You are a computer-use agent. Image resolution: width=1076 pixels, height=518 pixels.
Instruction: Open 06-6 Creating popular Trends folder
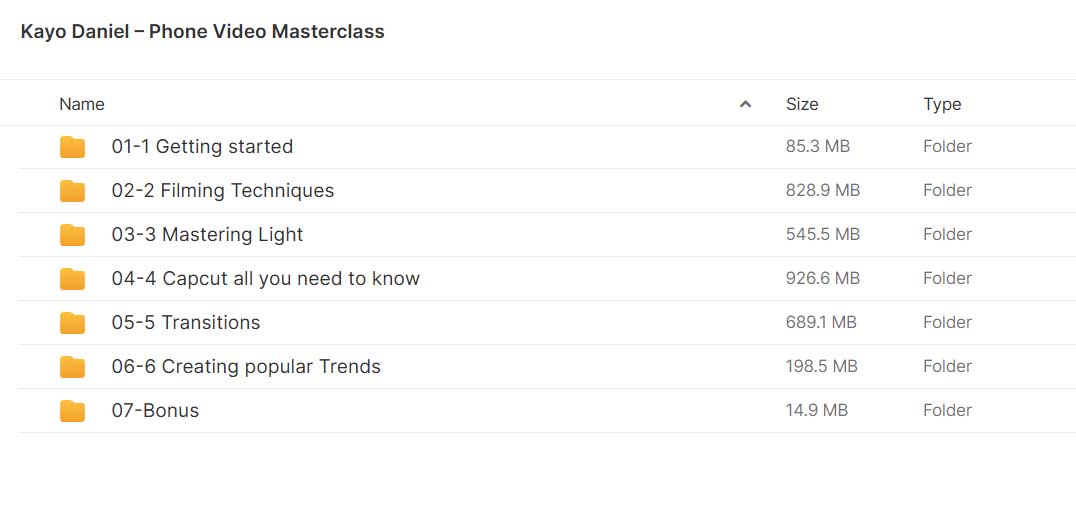246,366
